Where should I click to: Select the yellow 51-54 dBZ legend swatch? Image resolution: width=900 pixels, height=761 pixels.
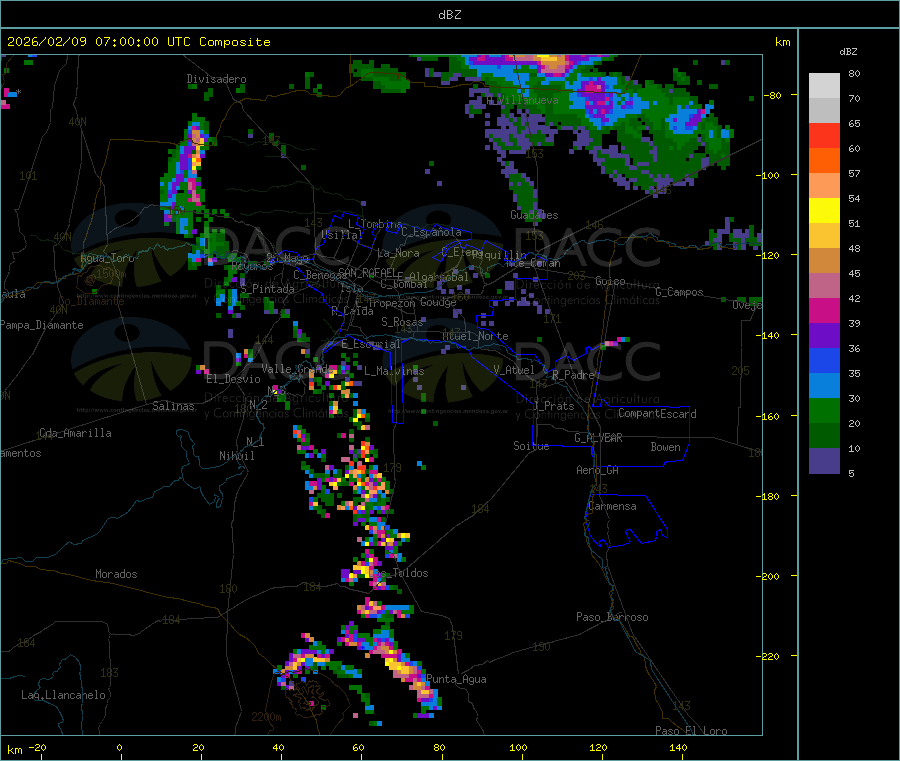click(x=824, y=211)
